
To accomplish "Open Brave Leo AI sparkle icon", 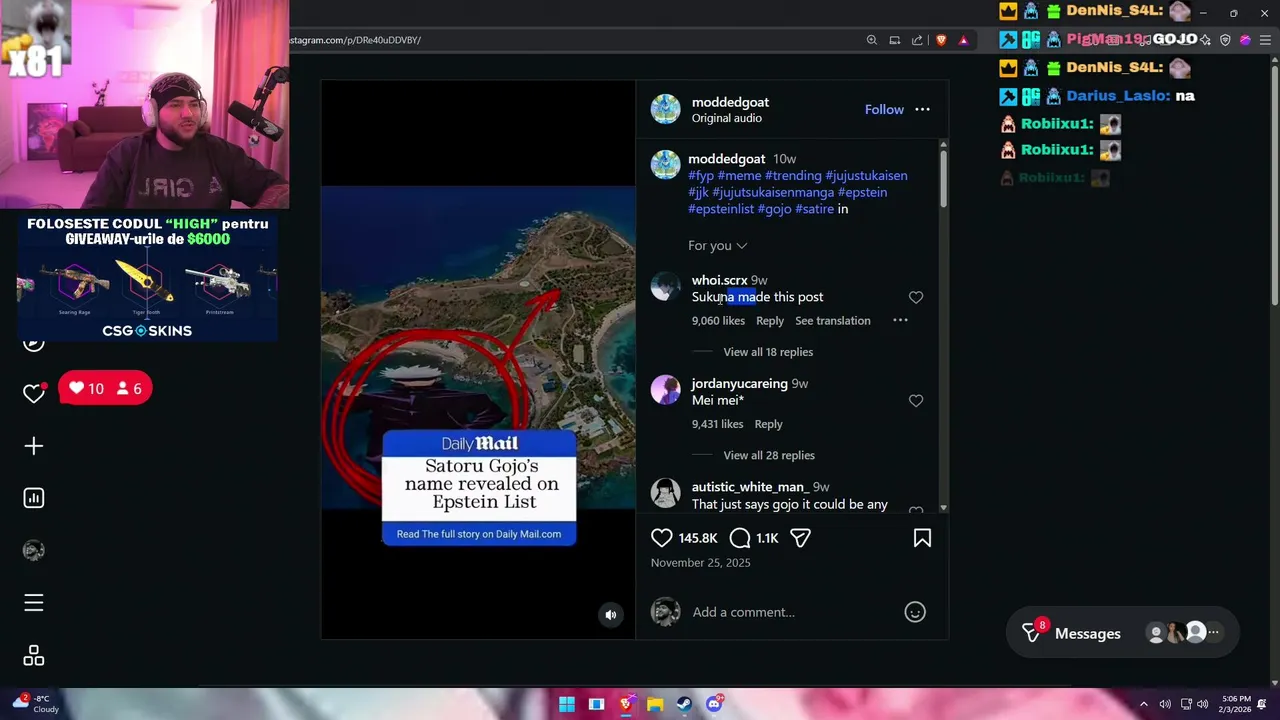I will click(x=1205, y=40).
